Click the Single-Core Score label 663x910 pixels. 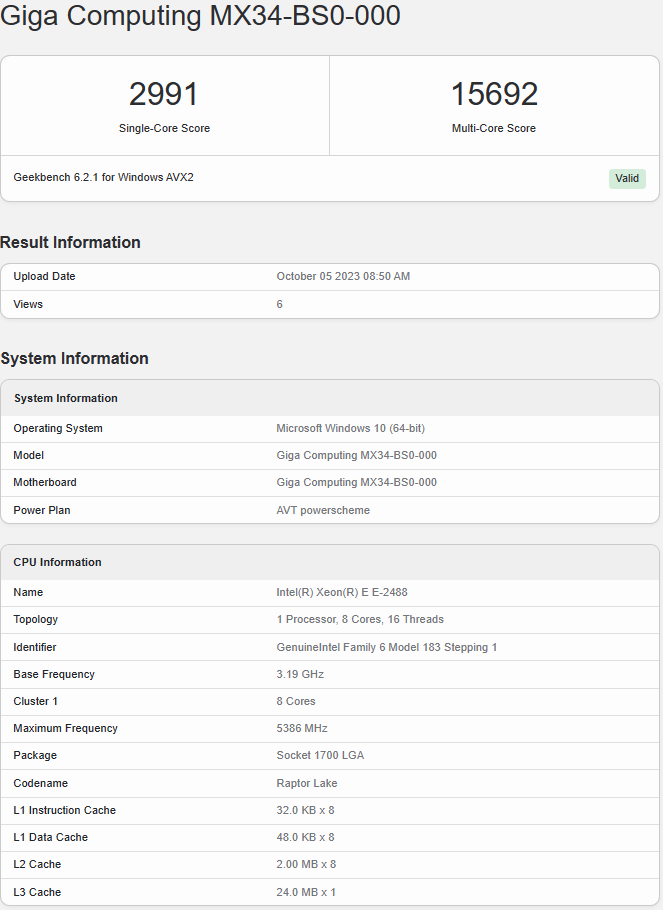coord(164,128)
